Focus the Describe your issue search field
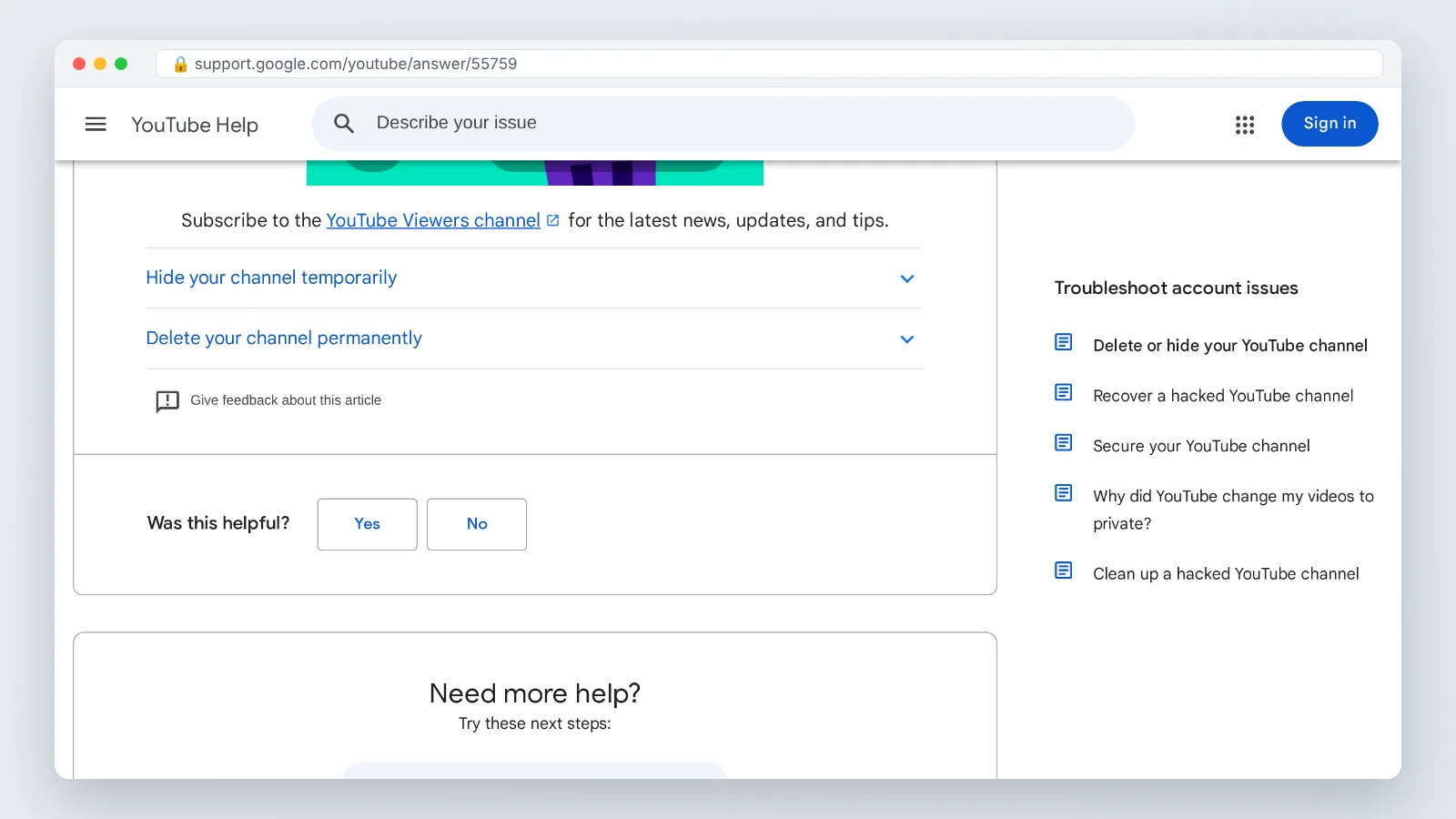Image resolution: width=1456 pixels, height=819 pixels. 723,124
